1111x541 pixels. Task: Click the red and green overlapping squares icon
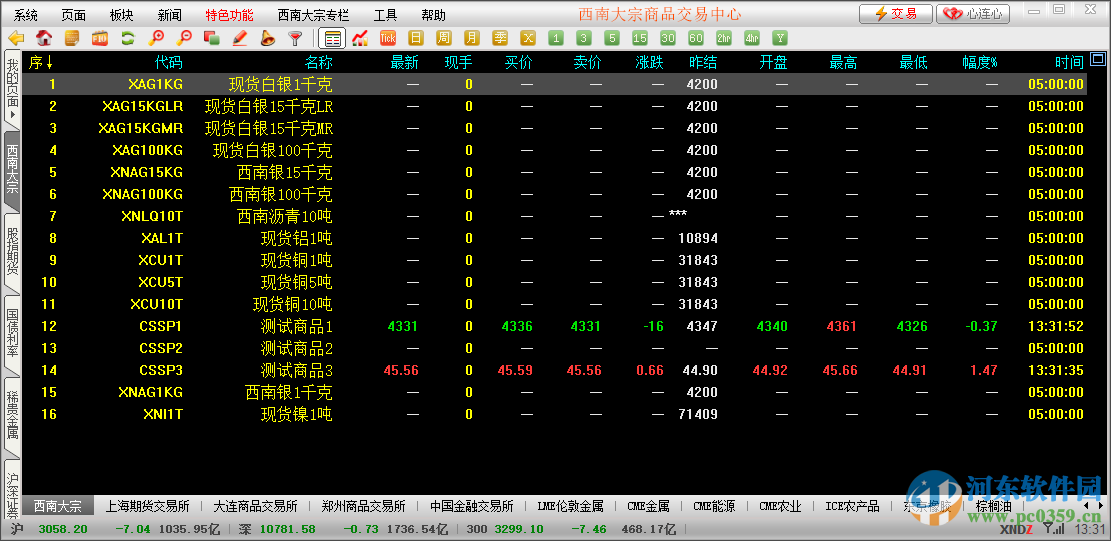click(211, 38)
